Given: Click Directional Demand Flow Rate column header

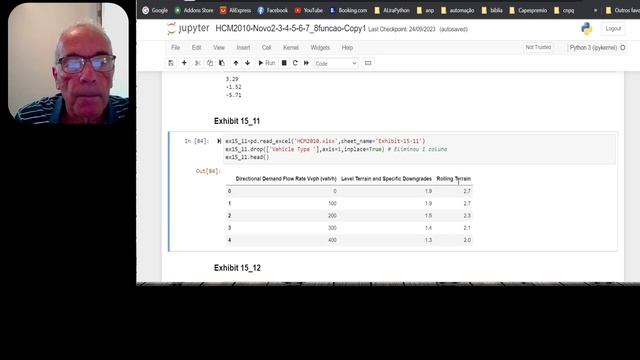Looking at the screenshot, I should coord(286,179).
